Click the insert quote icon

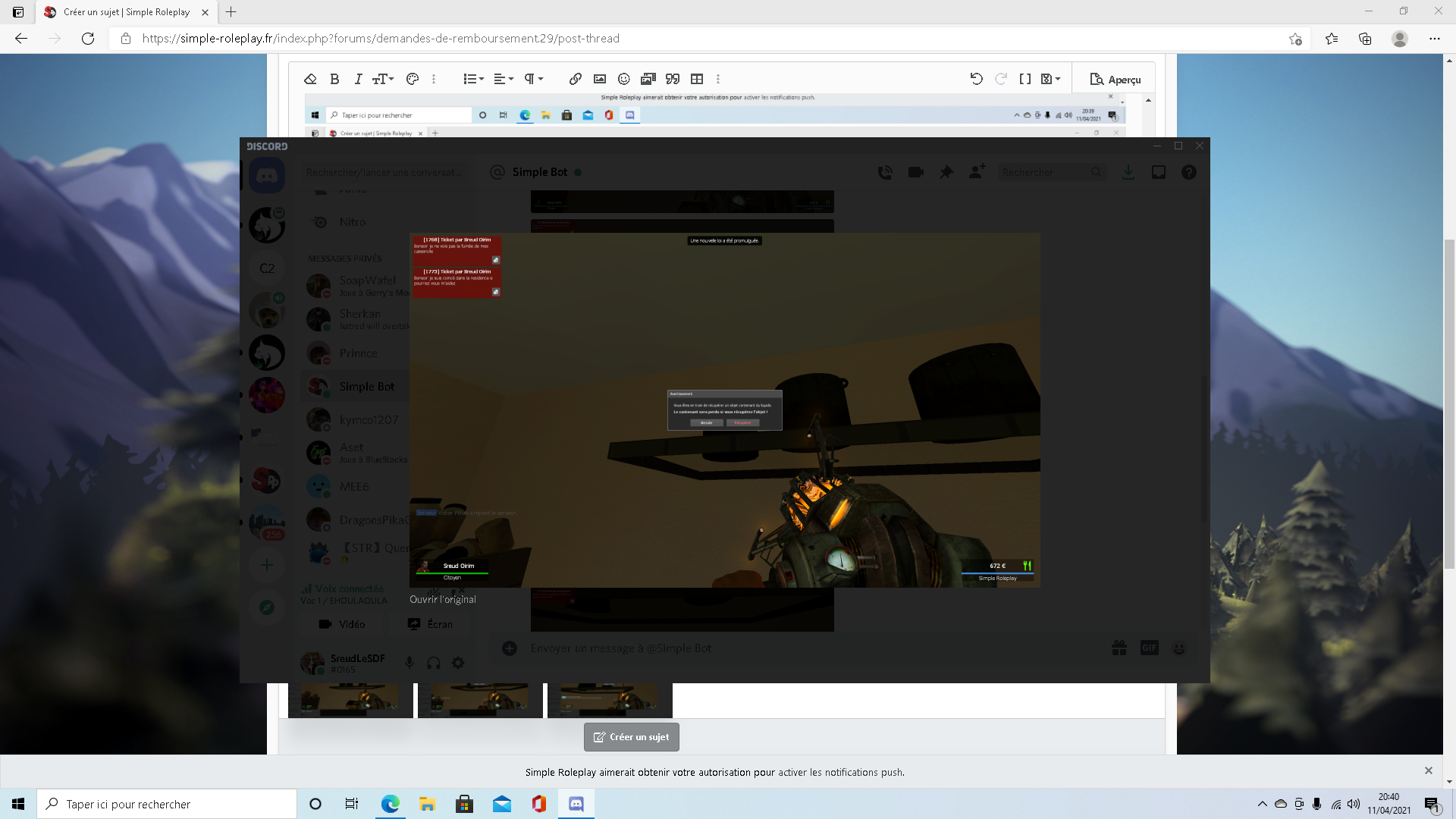tap(673, 79)
